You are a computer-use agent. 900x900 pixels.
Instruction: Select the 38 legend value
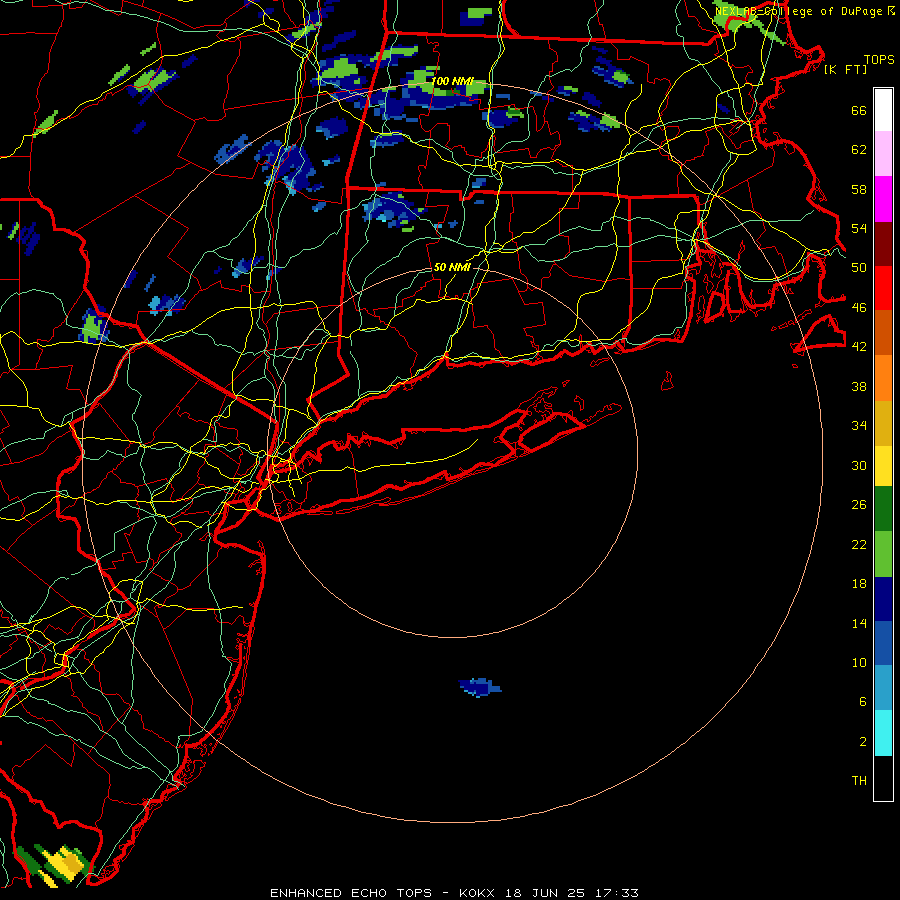pos(859,386)
